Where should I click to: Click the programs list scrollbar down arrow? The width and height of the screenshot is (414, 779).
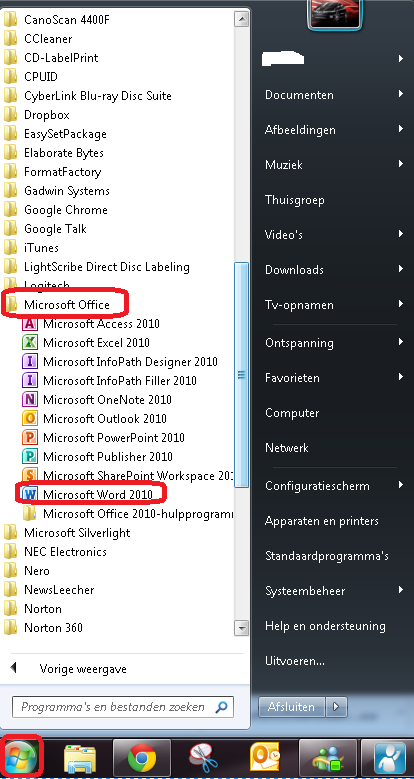(x=242, y=627)
